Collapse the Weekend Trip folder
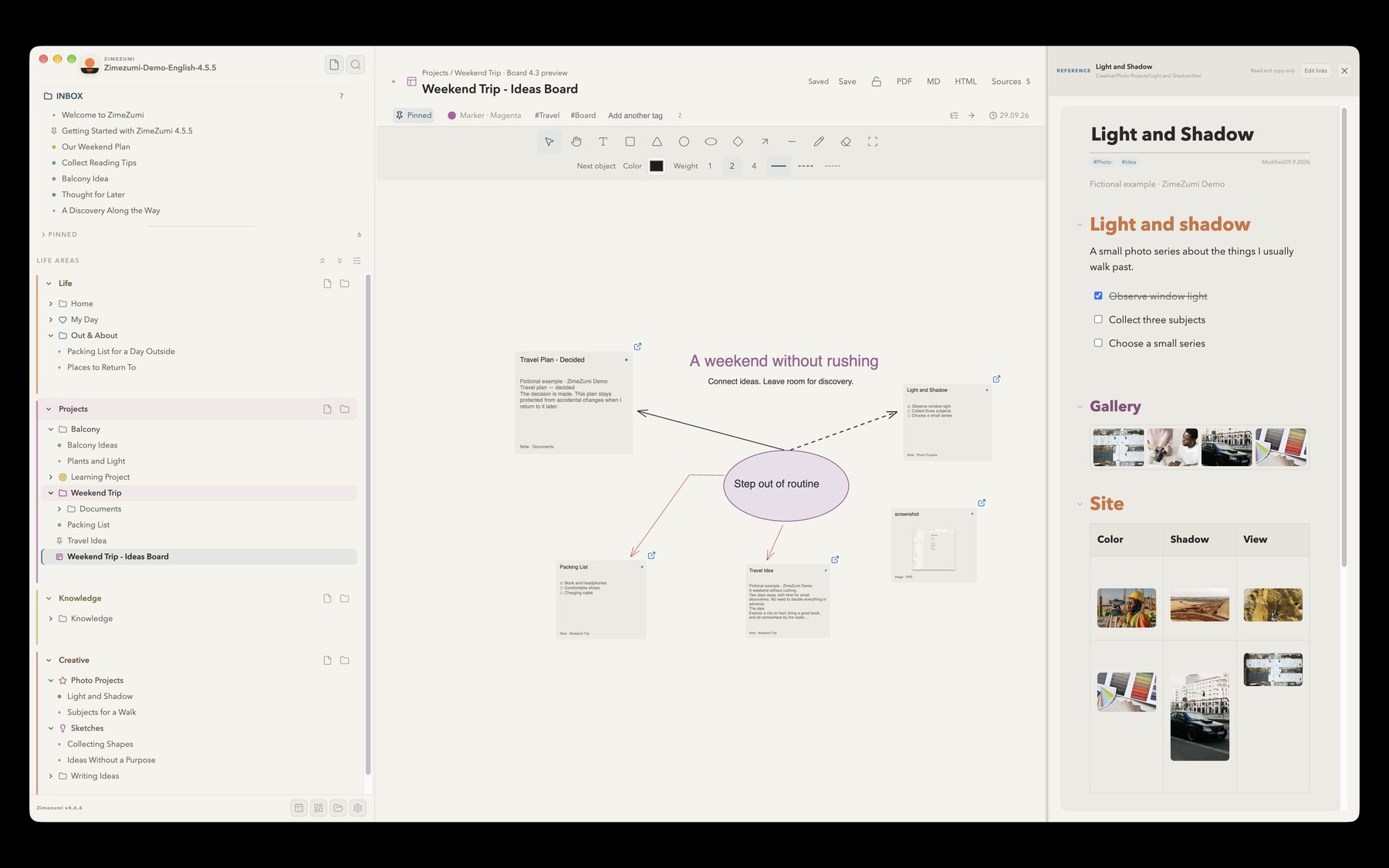Viewport: 1389px width, 868px height. coord(51,493)
